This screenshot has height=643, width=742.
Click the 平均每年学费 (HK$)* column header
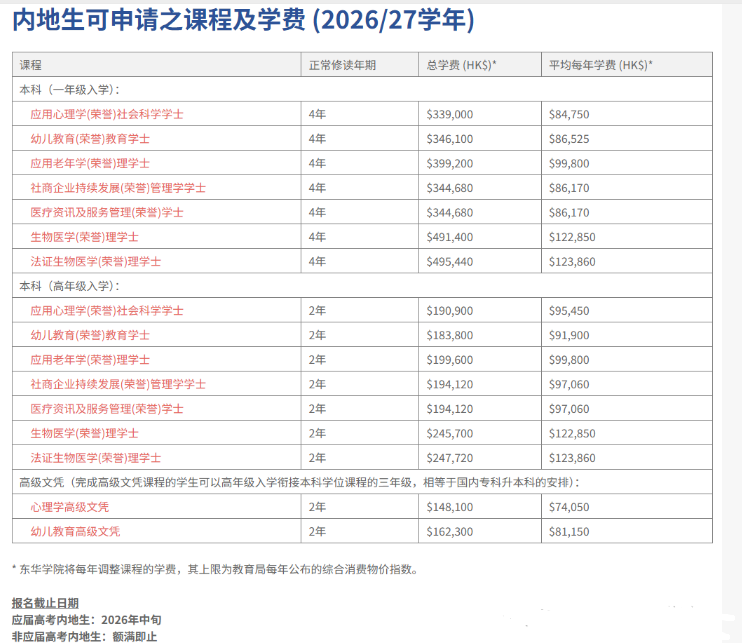[600, 65]
